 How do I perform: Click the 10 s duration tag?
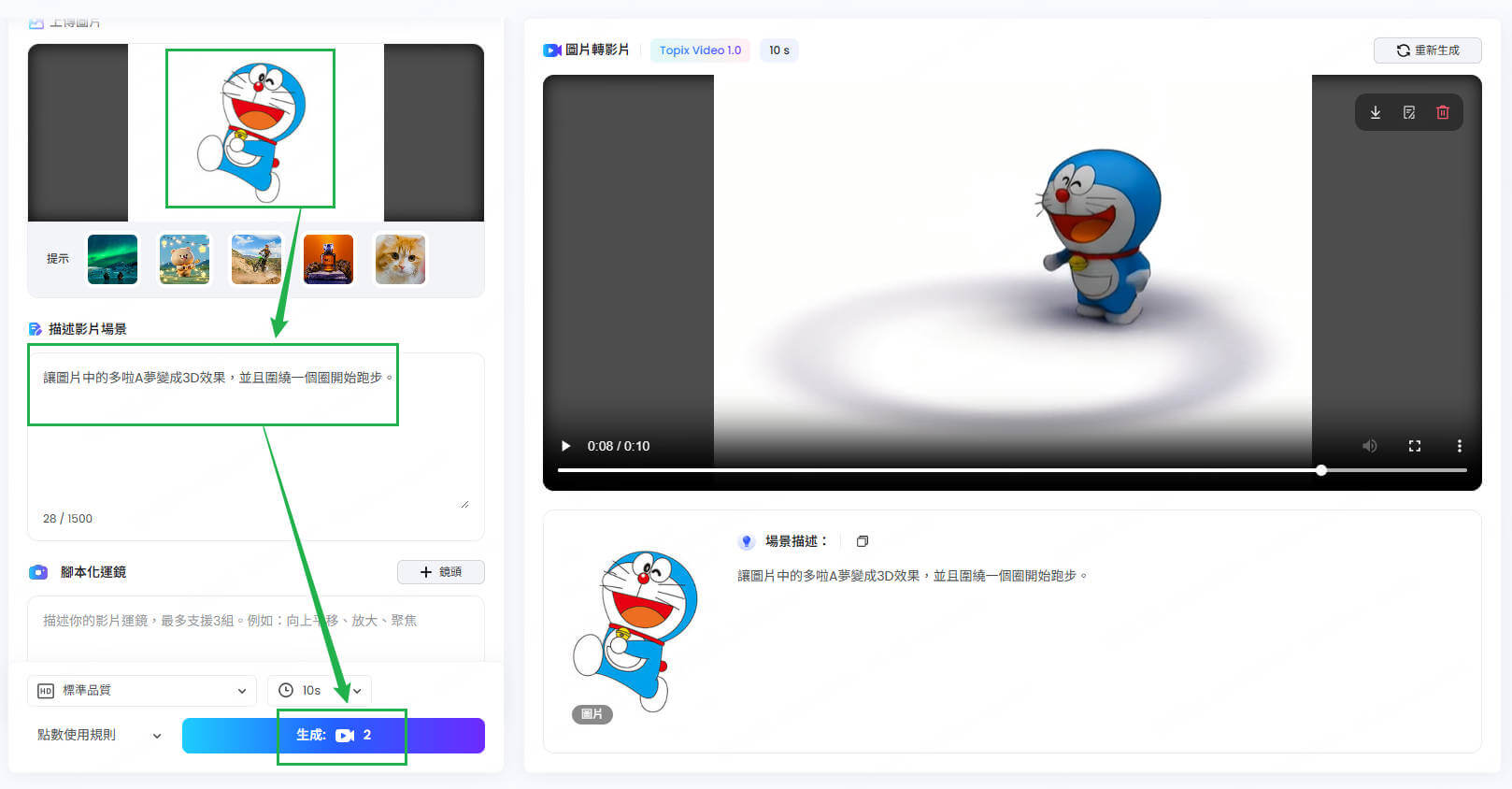pos(779,50)
